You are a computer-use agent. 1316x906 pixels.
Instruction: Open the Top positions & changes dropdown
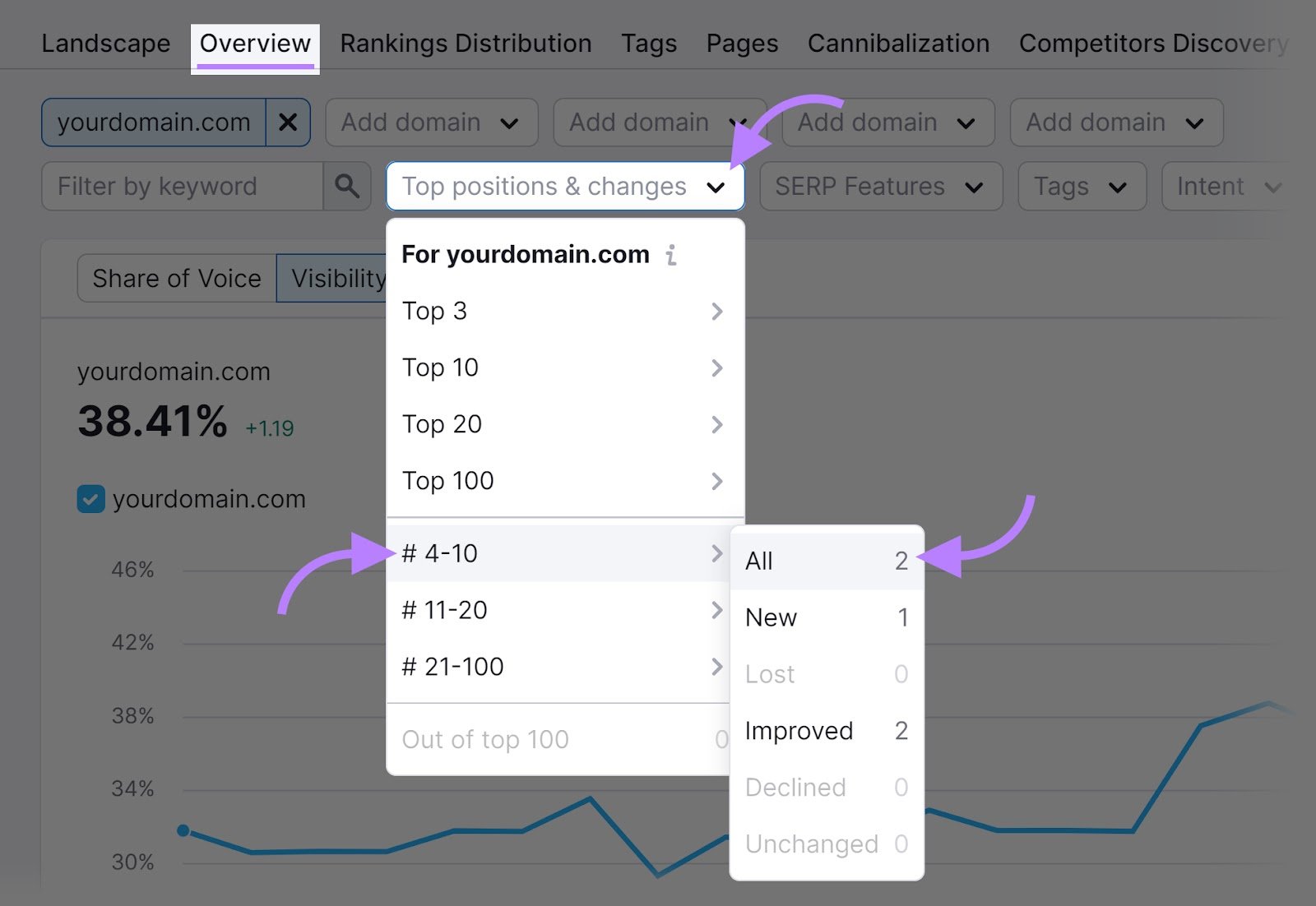pos(564,187)
